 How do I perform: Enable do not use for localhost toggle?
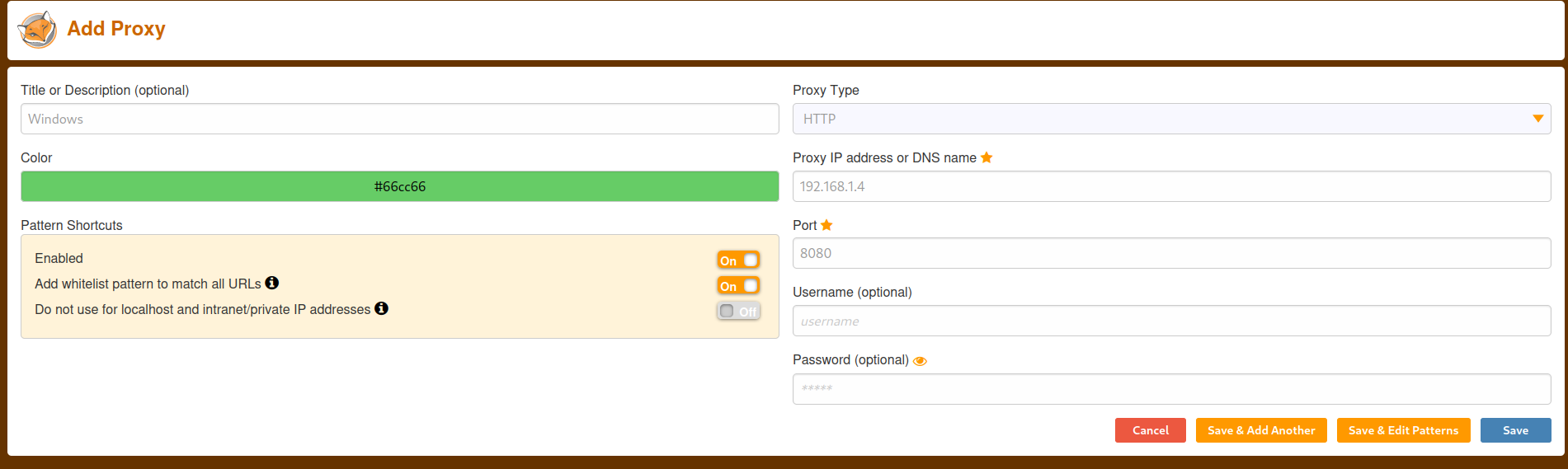(738, 312)
